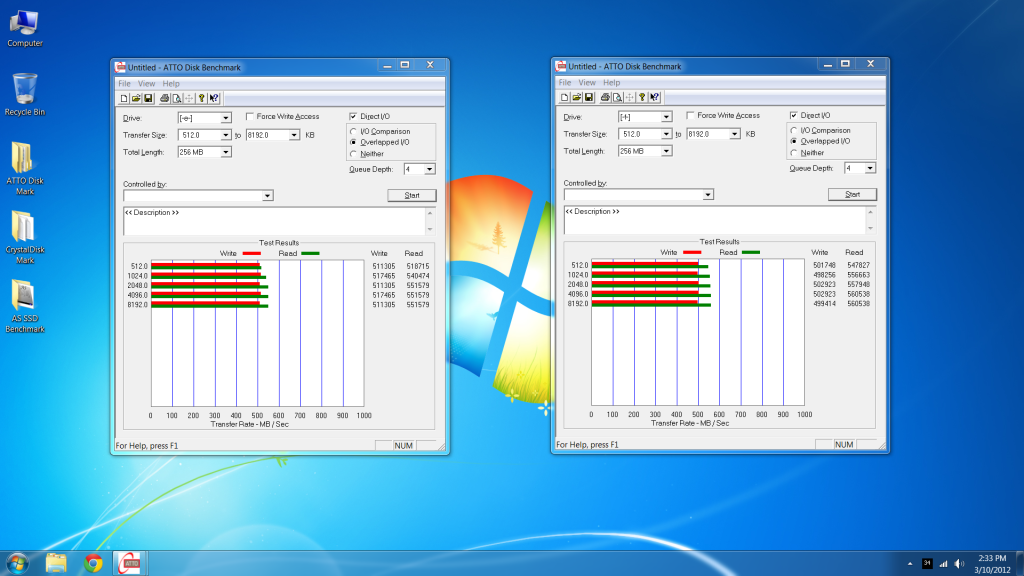
Task: Select Neither radio in right ATTO window
Action: pyautogui.click(x=793, y=152)
